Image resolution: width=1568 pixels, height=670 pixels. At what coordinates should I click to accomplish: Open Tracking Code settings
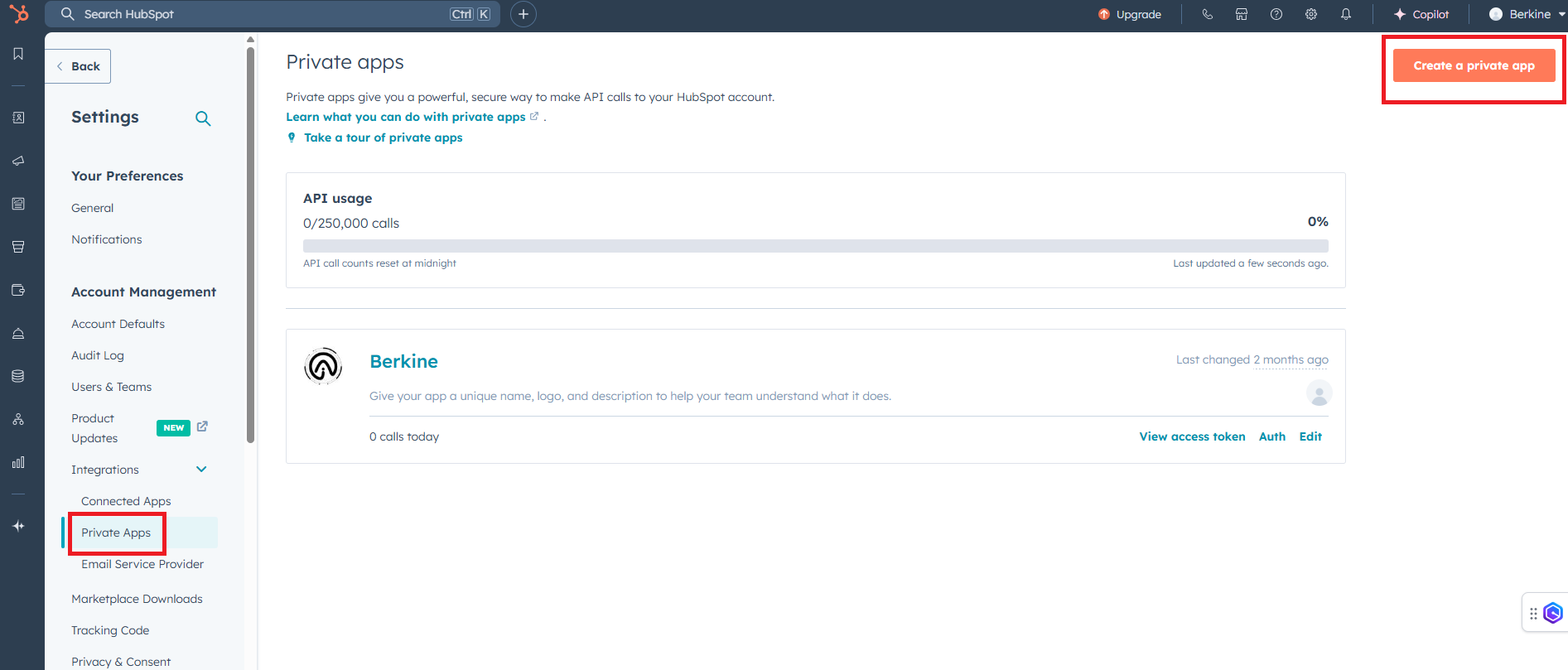click(110, 630)
